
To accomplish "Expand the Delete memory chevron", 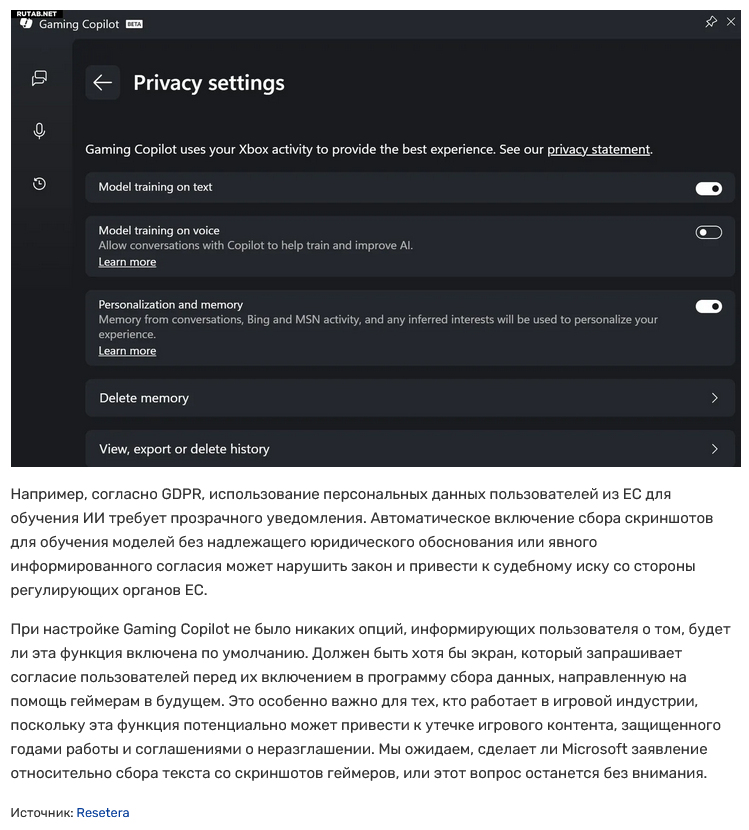I will coord(714,398).
